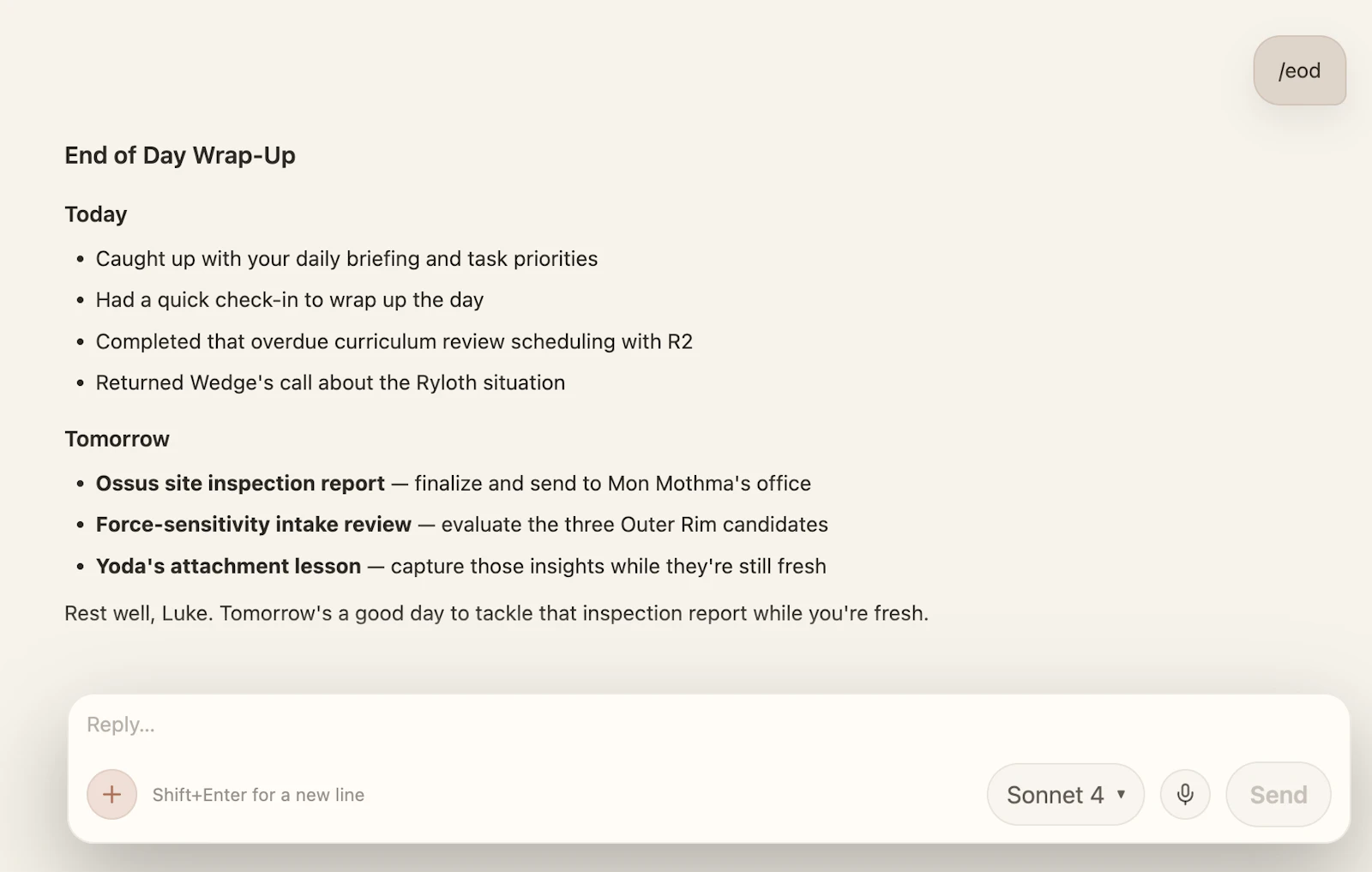1372x872 pixels.
Task: Click the Rest well, Luke closing sentence
Action: 496,613
